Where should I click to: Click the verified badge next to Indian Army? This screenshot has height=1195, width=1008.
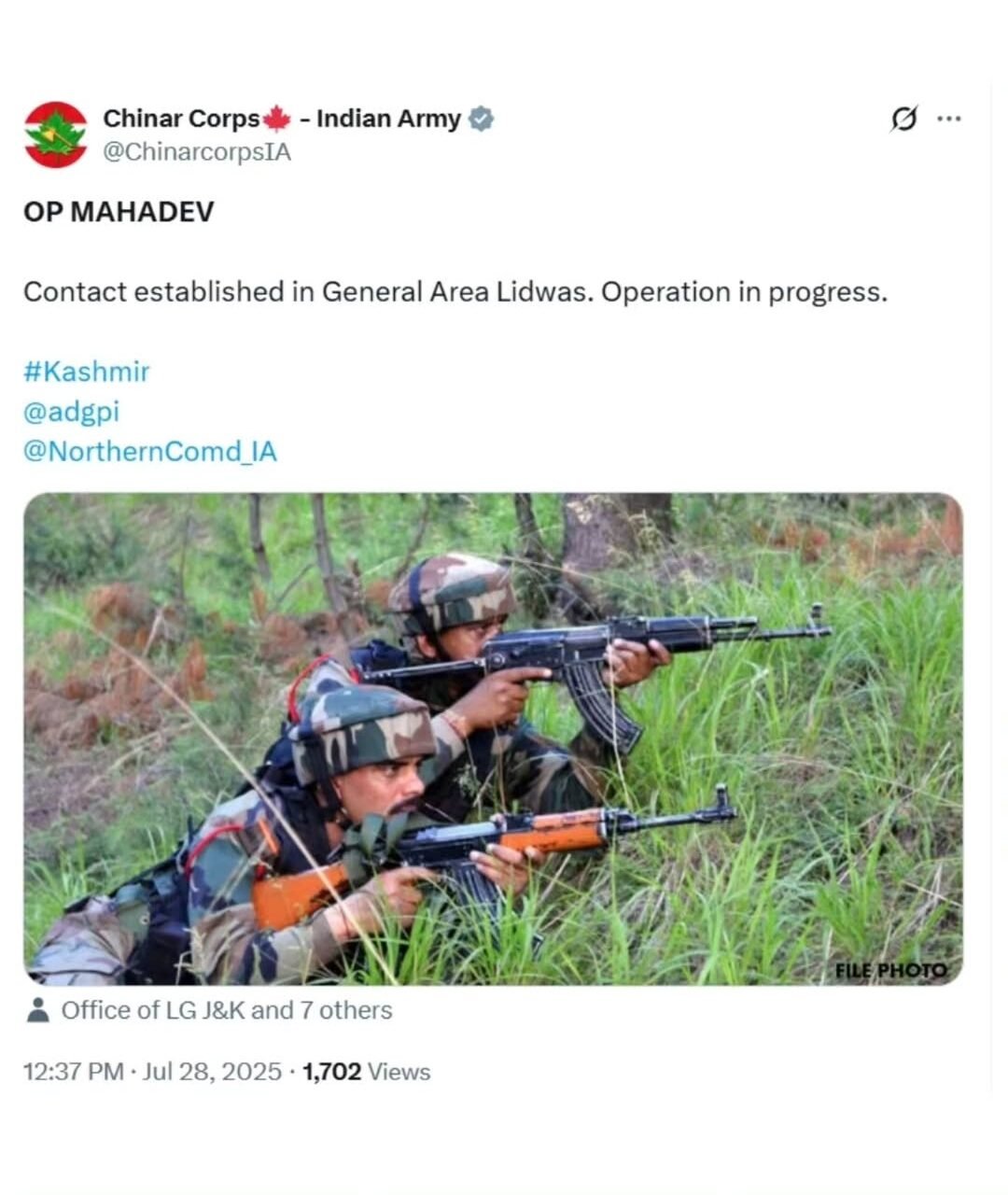482,119
